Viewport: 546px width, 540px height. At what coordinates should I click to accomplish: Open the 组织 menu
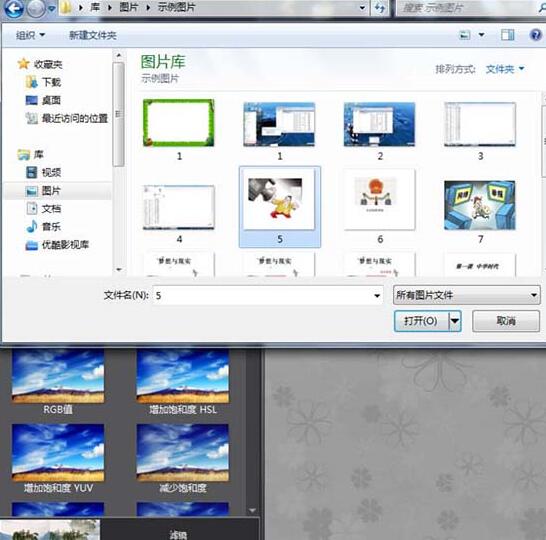(x=31, y=35)
